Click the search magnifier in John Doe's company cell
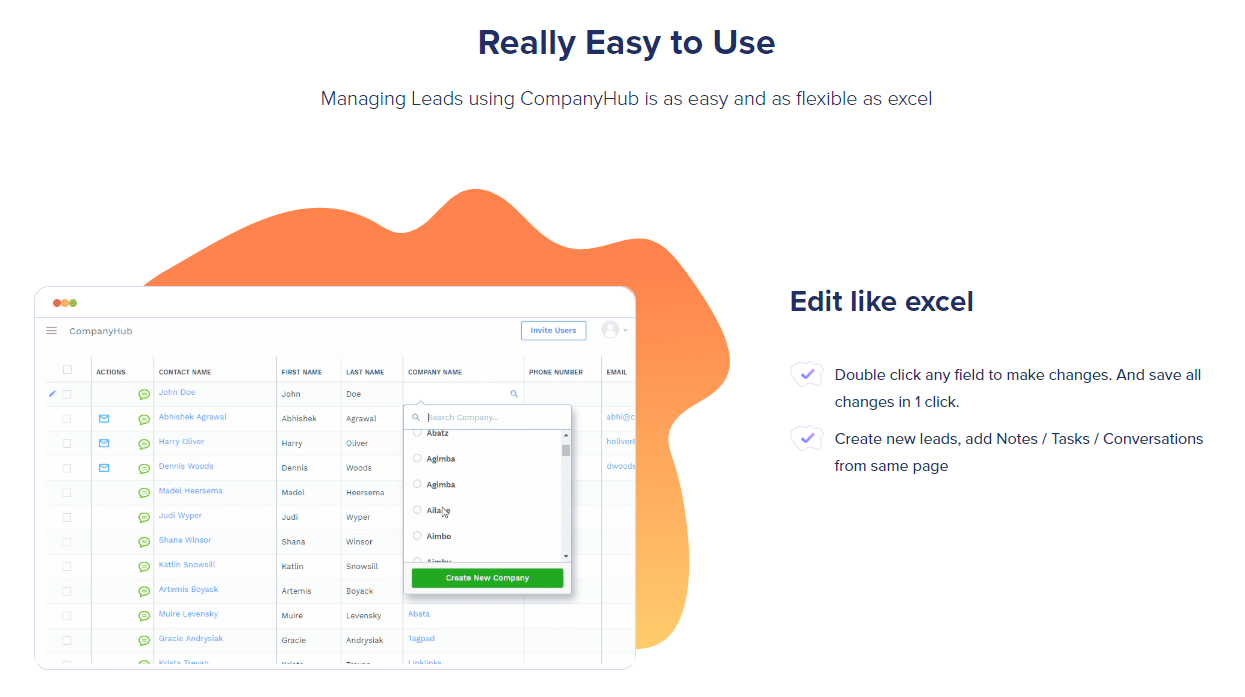 (x=514, y=394)
